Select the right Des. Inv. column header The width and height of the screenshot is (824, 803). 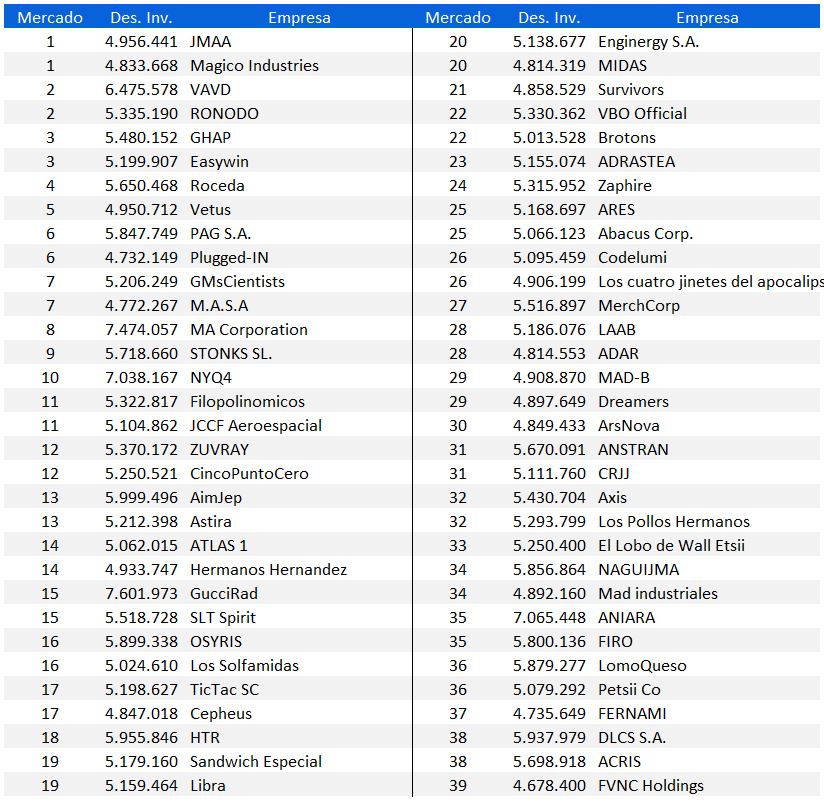pyautogui.click(x=549, y=18)
